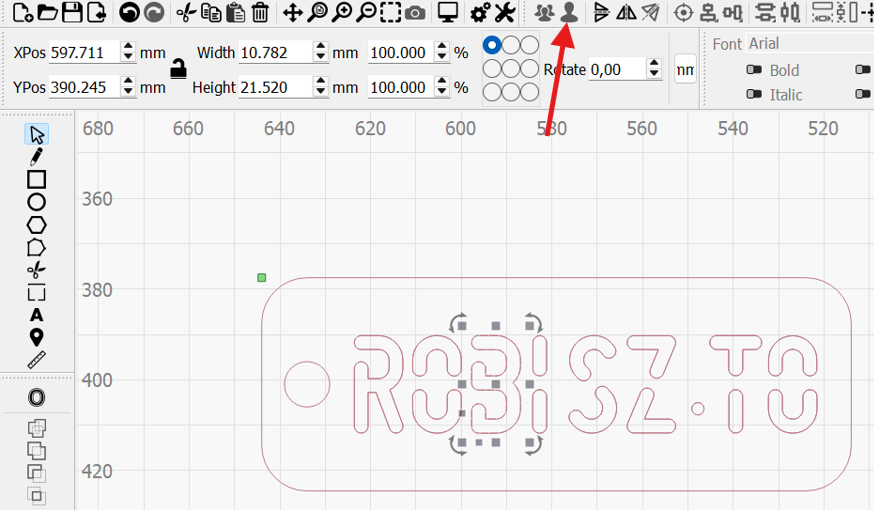Increase the XPos value with stepper
Screen dimensions: 874x510
pos(127,47)
